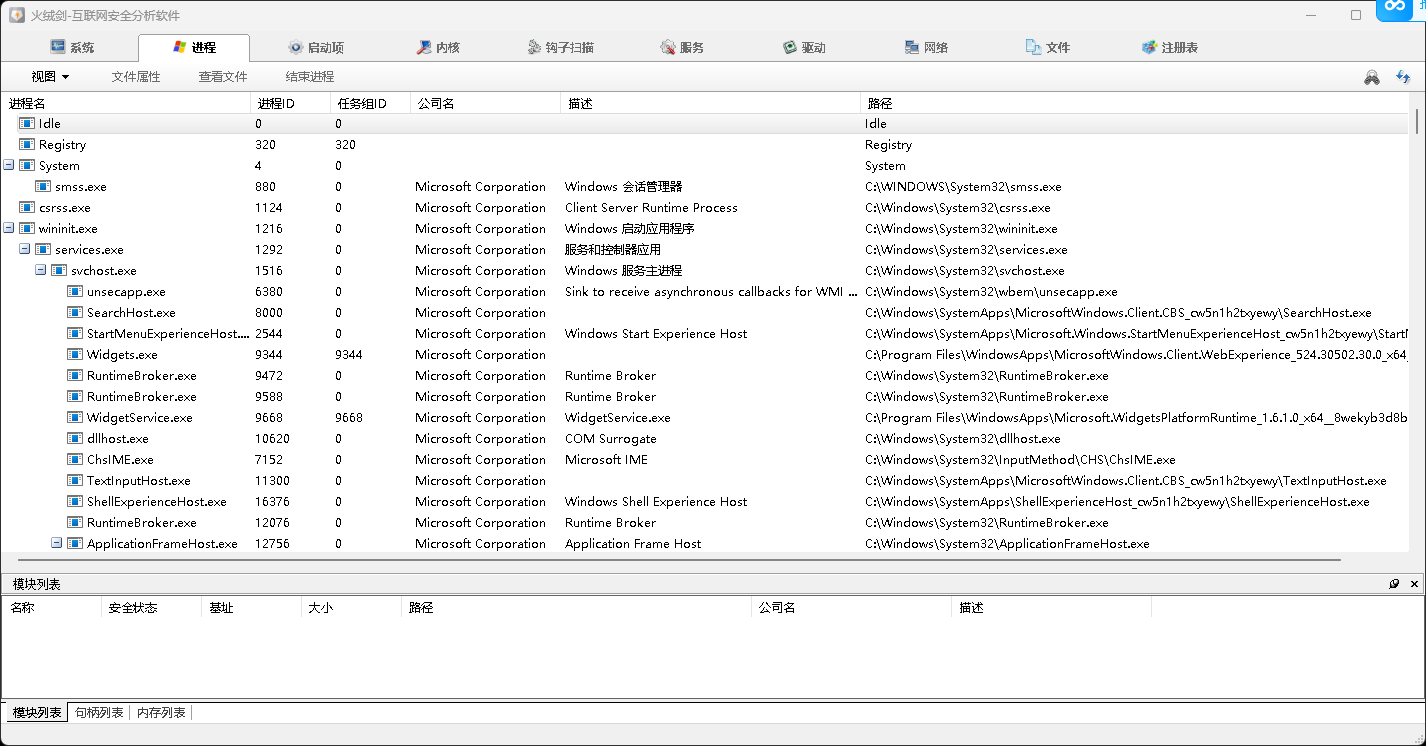Select the 句柄列表 bottom tab
The height and width of the screenshot is (746, 1426).
coord(99,713)
